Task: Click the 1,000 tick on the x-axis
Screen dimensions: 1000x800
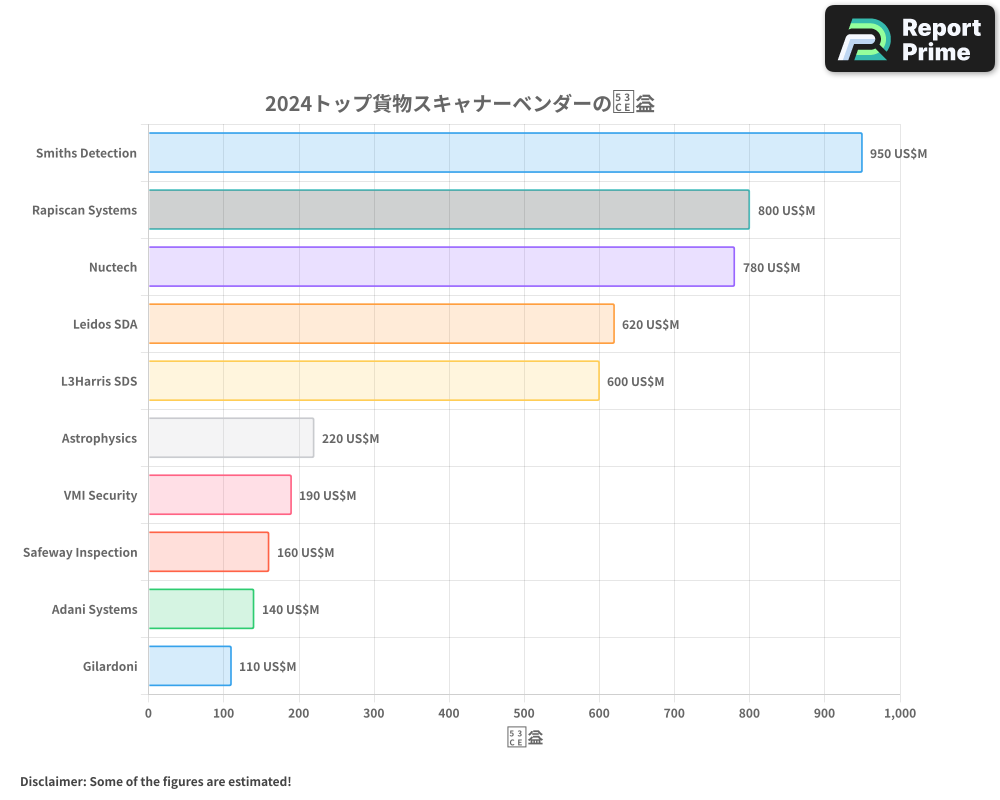Action: 899,713
